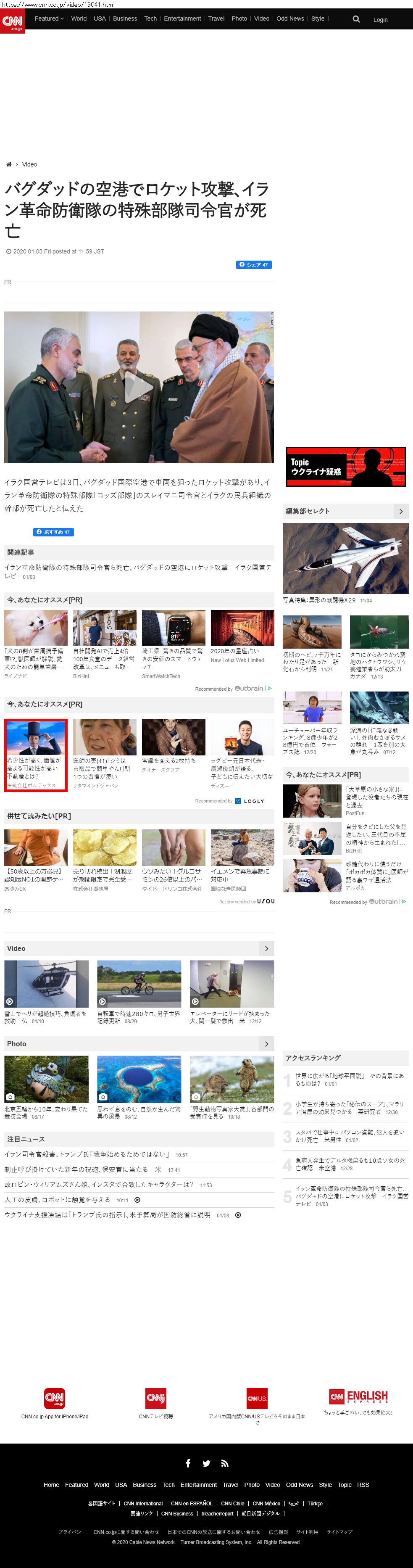The height and width of the screenshot is (1568, 413).
Task: Open the helicopter rescue video thumbnail
Action: coord(46,984)
